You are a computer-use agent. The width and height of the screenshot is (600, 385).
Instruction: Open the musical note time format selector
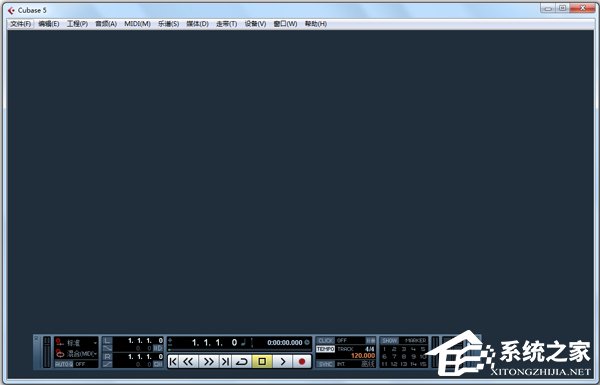pyautogui.click(x=243, y=342)
